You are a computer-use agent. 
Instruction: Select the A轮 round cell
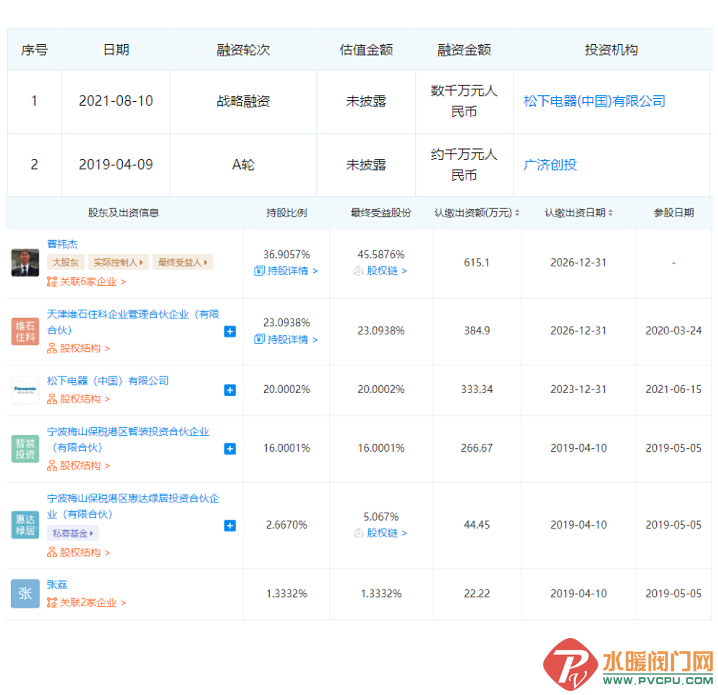coord(243,165)
